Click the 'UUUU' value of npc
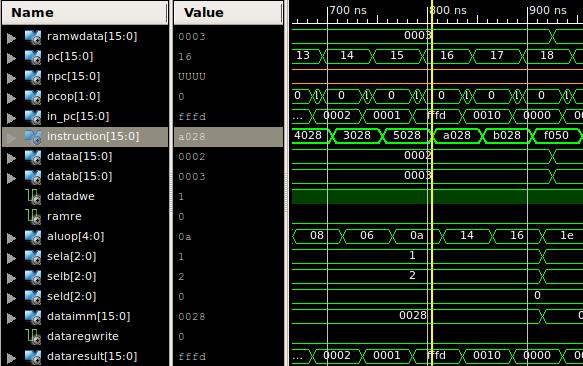This screenshot has width=583, height=366. click(191, 77)
